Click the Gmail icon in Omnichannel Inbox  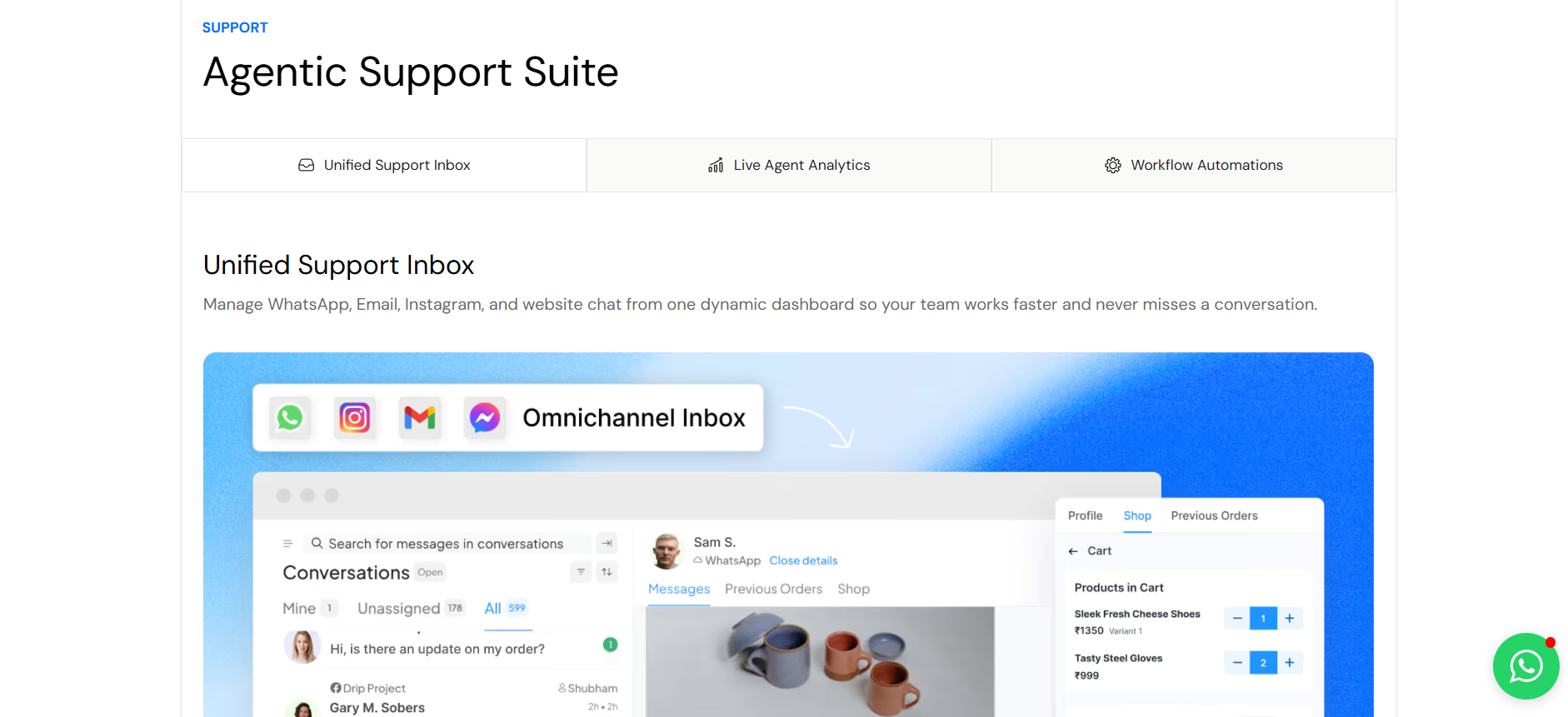coord(420,417)
